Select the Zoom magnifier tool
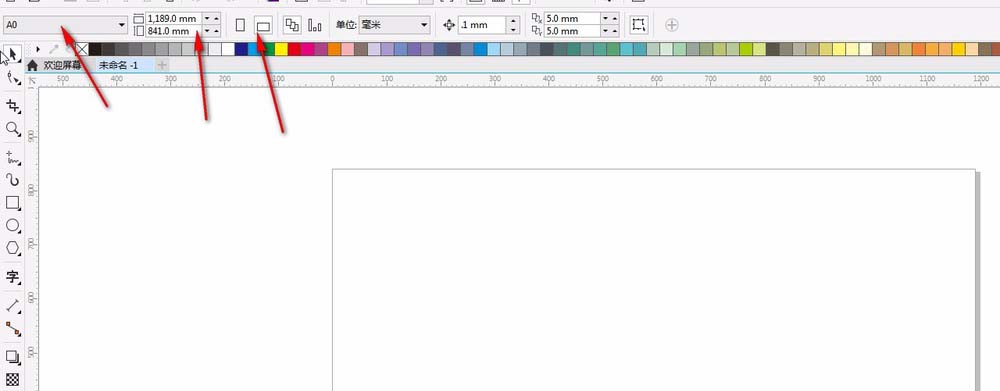Screen dimensions: 1000x391 click(13, 129)
